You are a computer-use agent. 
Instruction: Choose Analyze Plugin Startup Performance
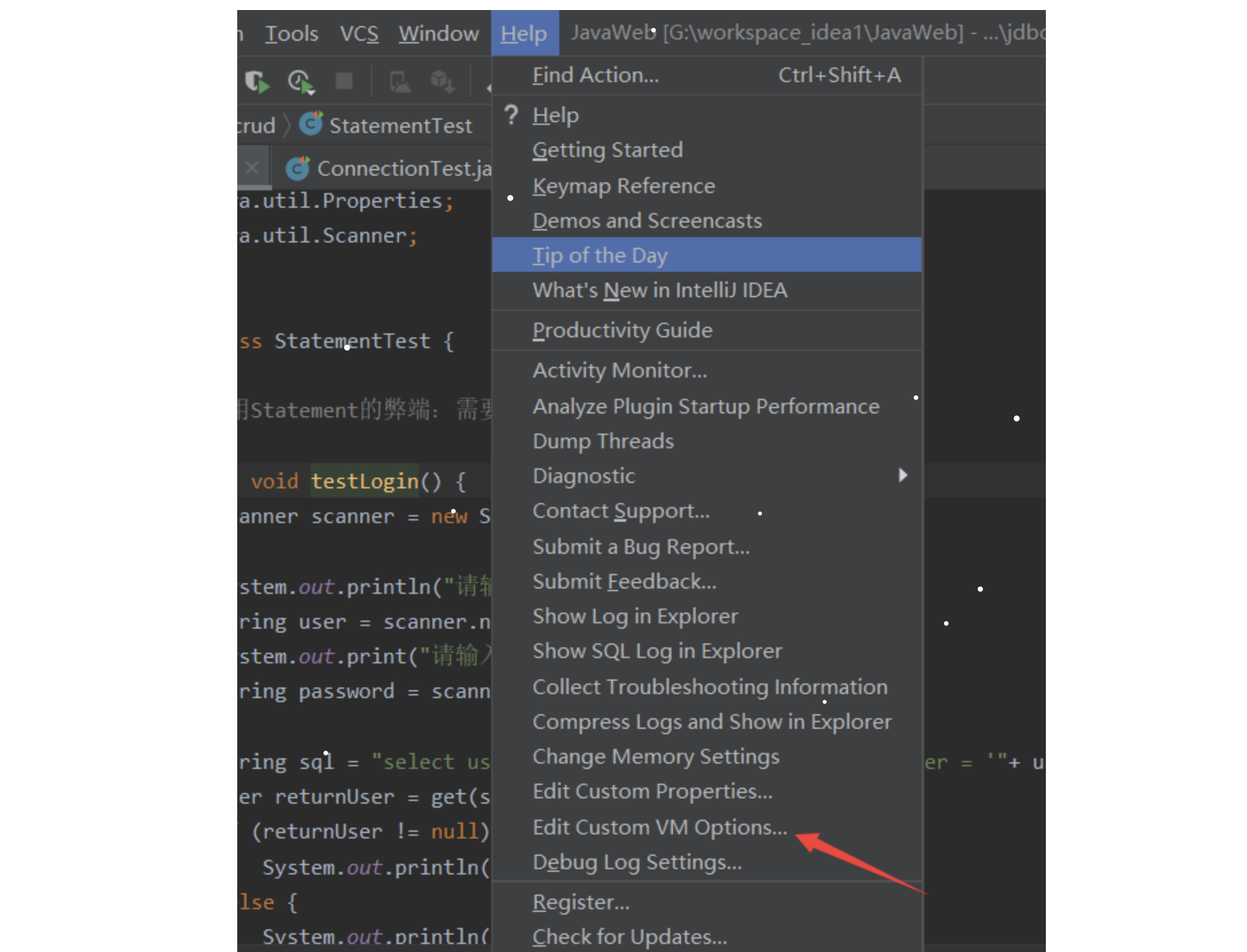pos(707,406)
